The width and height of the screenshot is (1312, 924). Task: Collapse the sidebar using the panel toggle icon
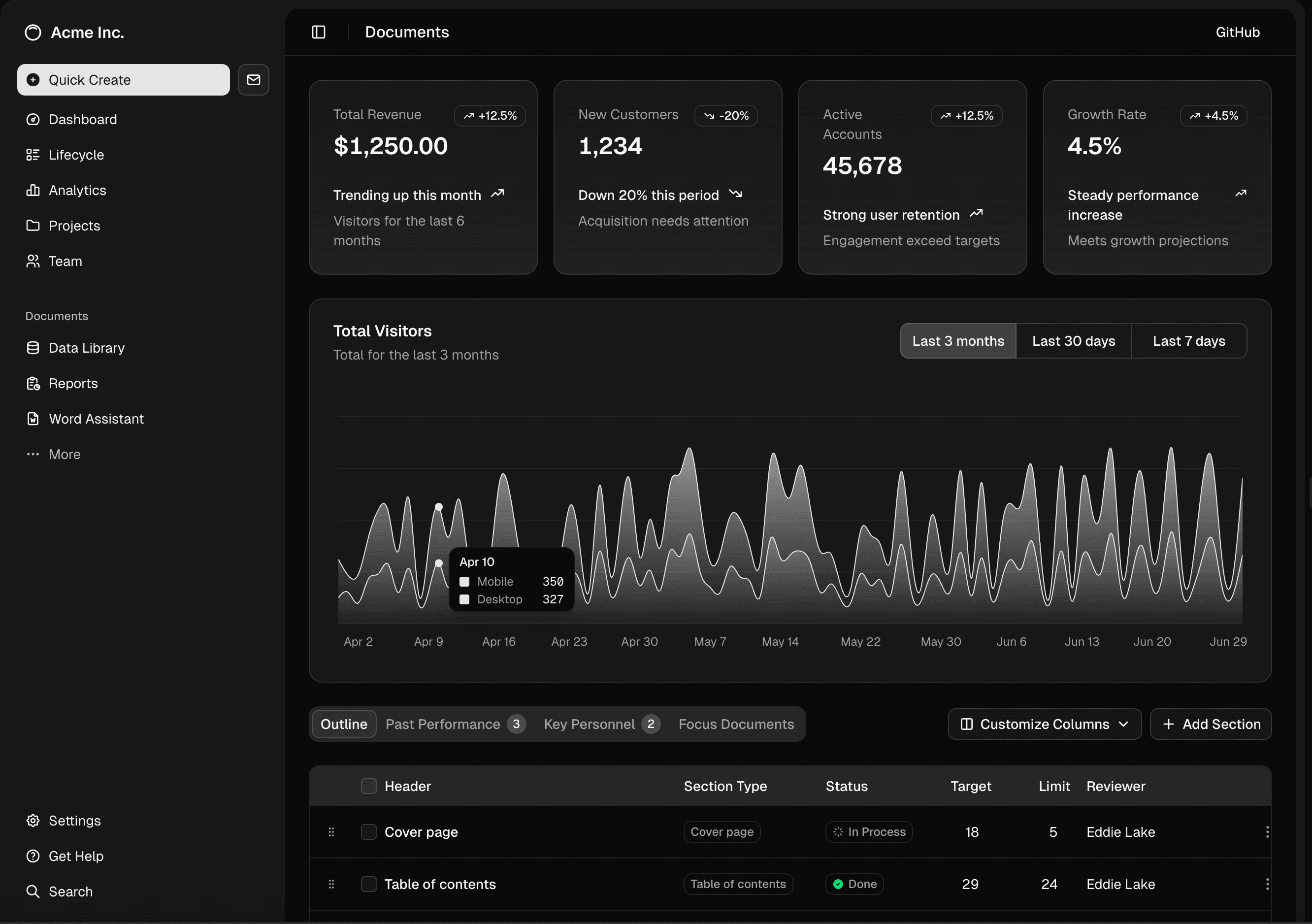[318, 32]
